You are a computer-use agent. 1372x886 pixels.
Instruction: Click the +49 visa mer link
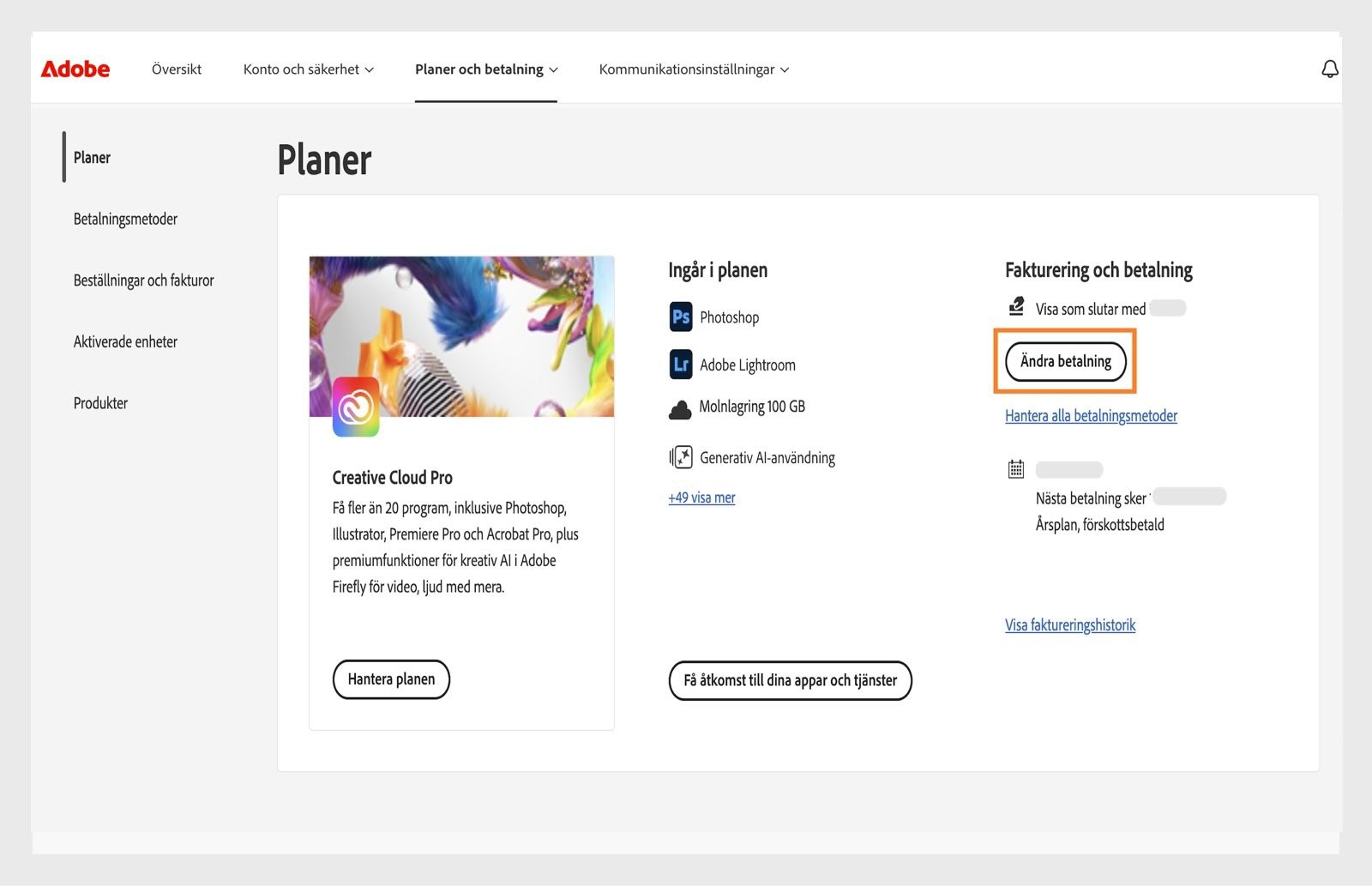(x=701, y=497)
